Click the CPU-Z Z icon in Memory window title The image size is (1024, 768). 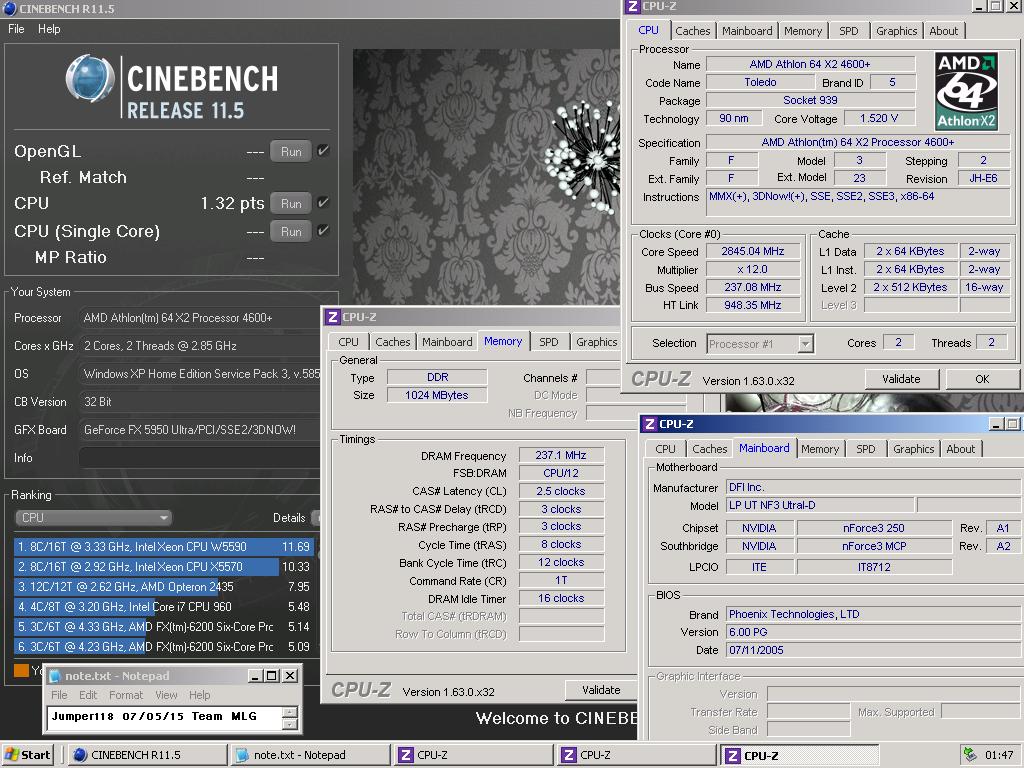(x=332, y=317)
